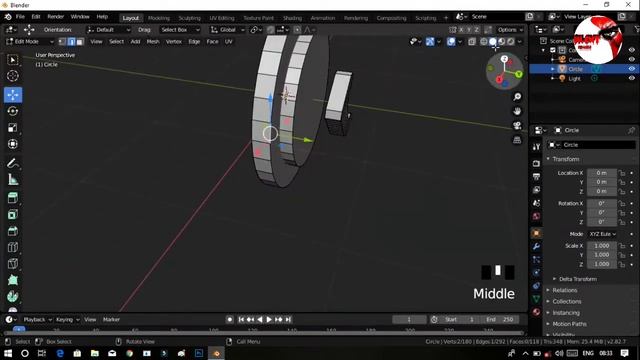This screenshot has width=640, height=360.
Task: Open the Keying timeline menu
Action: coord(67,320)
